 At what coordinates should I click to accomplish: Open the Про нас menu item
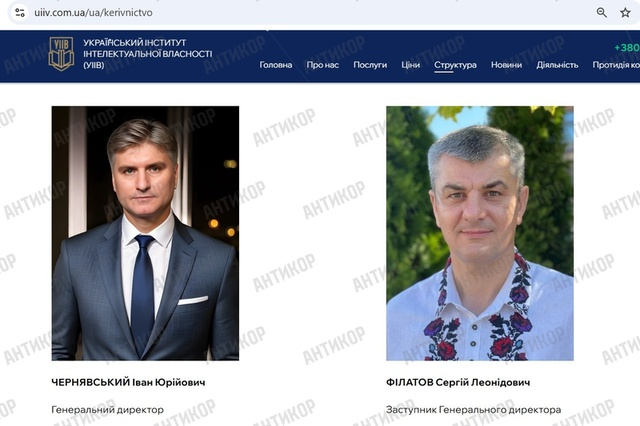pyautogui.click(x=322, y=65)
